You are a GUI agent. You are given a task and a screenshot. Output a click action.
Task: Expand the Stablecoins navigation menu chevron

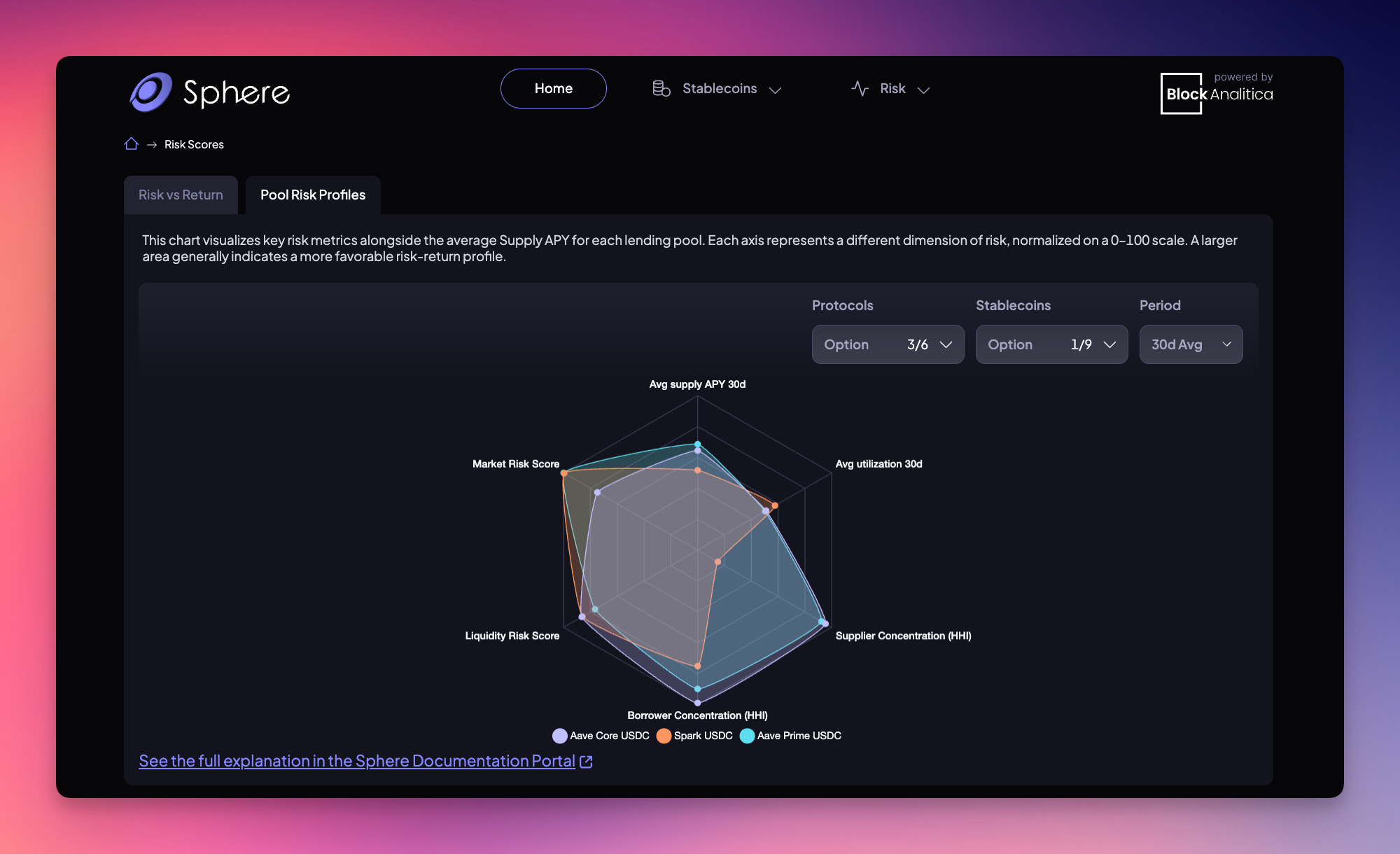pos(775,90)
